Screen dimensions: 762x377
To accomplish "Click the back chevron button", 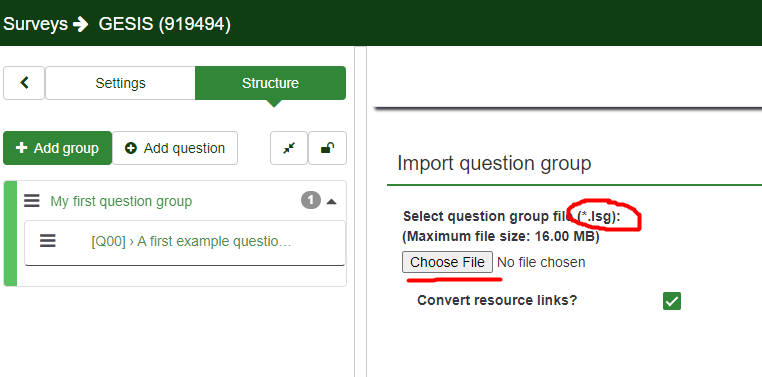I will pos(24,83).
